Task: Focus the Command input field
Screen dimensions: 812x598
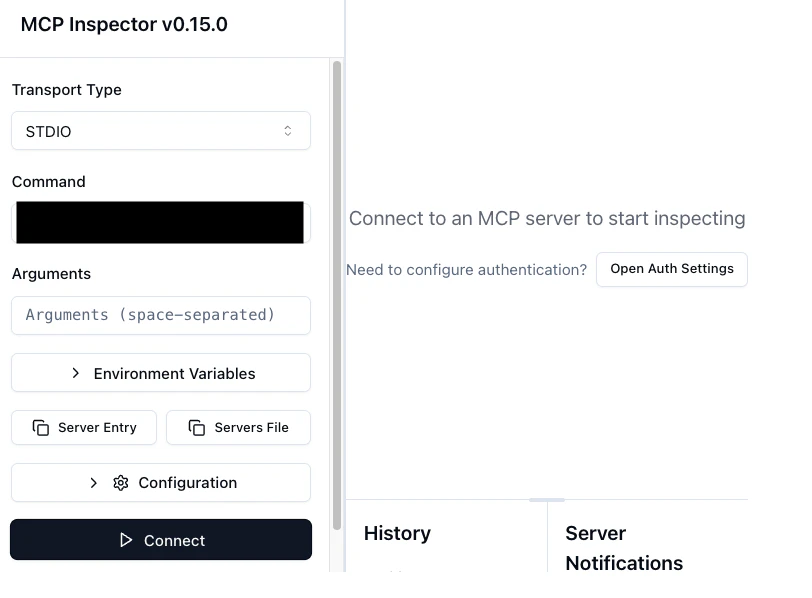Action: pyautogui.click(x=160, y=222)
